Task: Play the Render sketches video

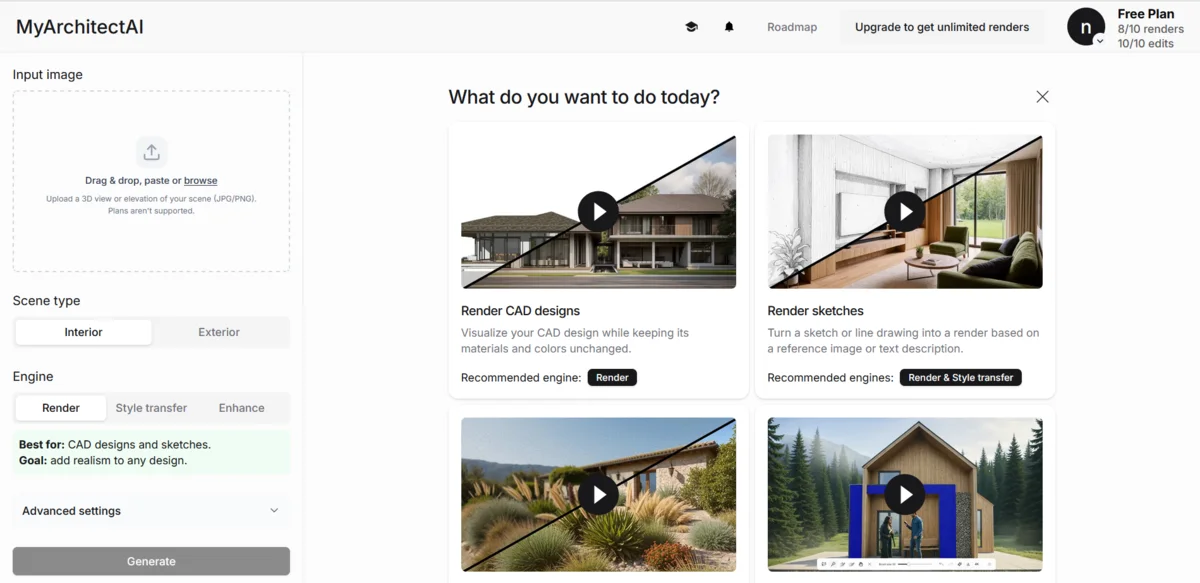Action: (x=905, y=212)
